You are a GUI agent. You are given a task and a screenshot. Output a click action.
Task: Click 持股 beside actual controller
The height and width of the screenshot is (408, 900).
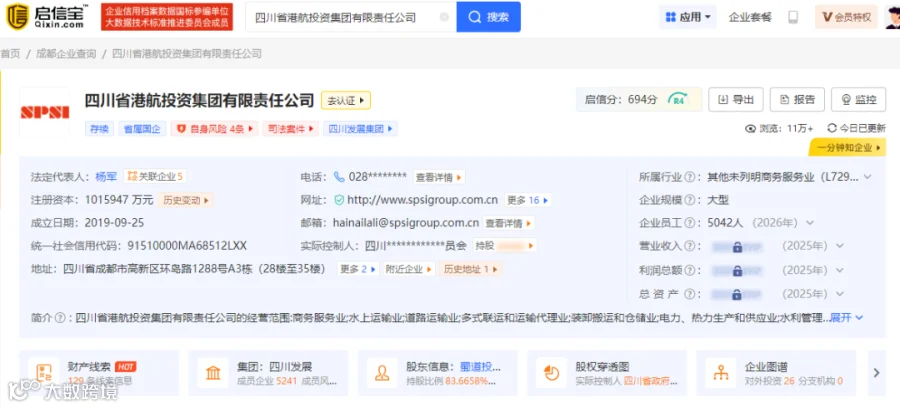click(x=505, y=246)
